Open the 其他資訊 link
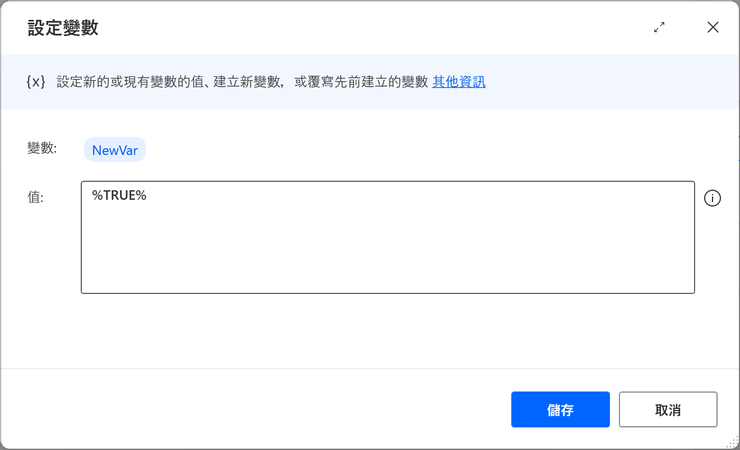This screenshot has height=450, width=740. coord(459,82)
